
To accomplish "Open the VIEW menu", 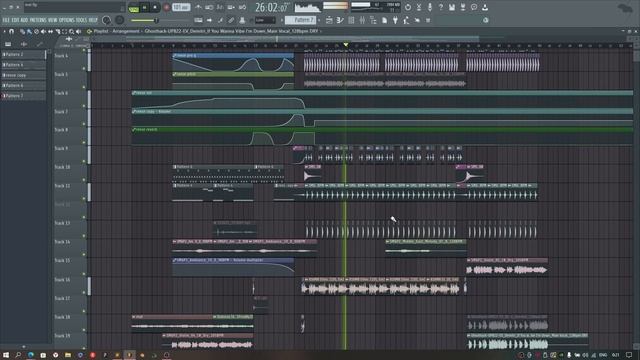I will (x=53, y=20).
